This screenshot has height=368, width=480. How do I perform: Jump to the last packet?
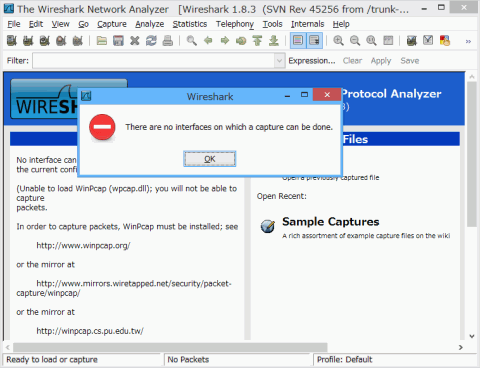pyautogui.click(x=274, y=41)
